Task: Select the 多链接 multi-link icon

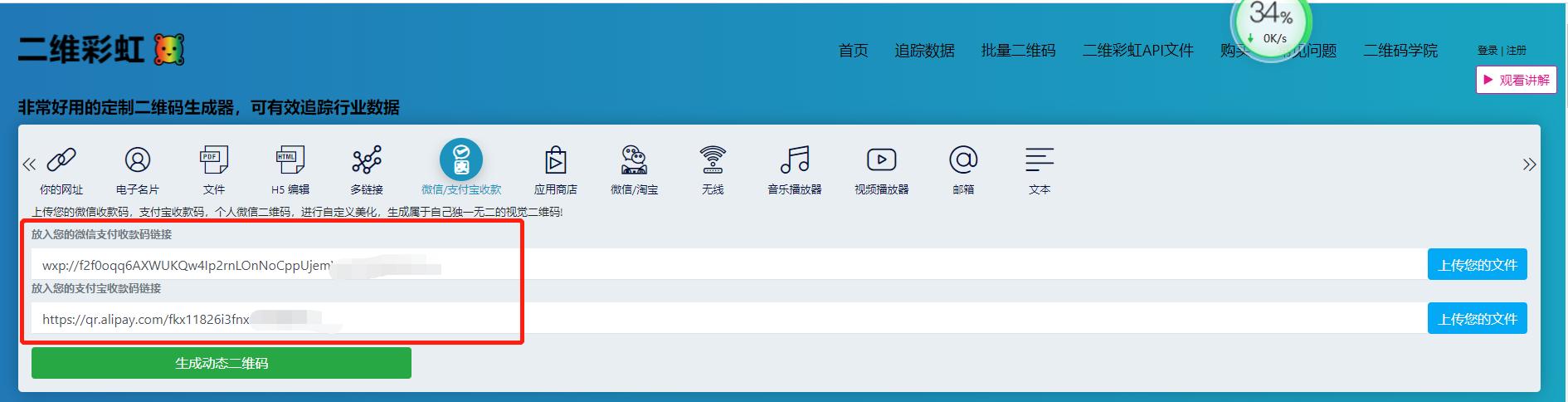Action: (366, 160)
